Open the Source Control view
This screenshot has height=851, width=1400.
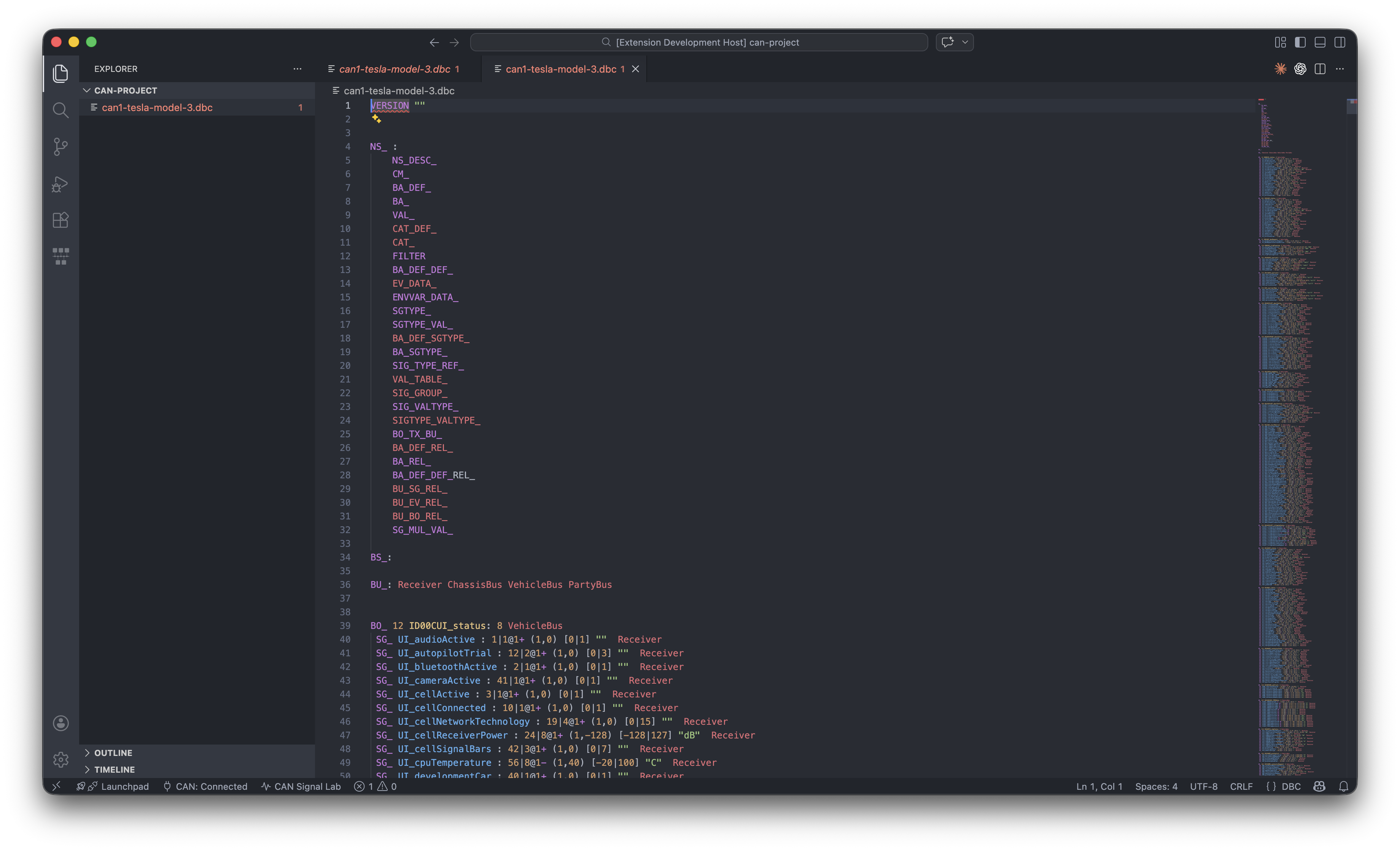(60, 146)
